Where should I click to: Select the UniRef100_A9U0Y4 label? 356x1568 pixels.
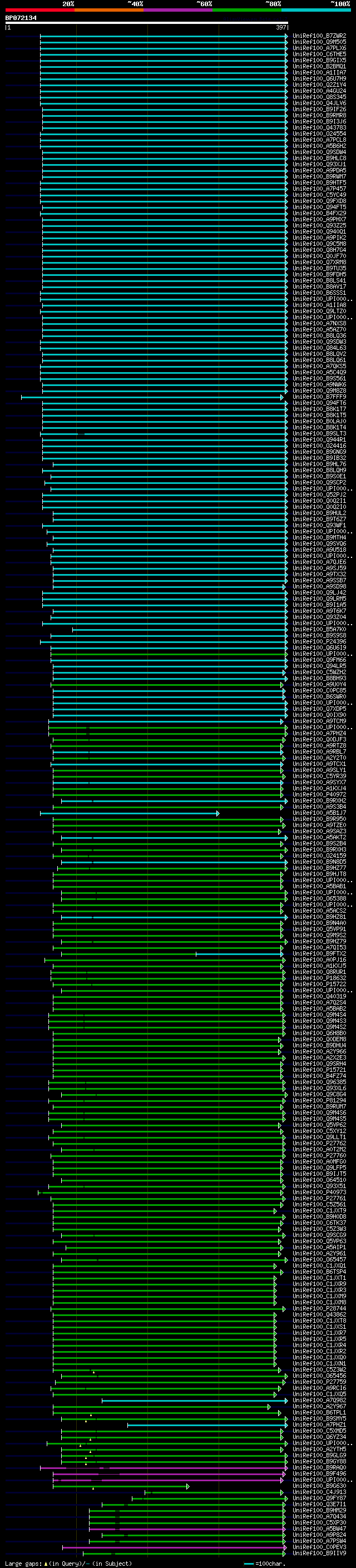(x=319, y=684)
